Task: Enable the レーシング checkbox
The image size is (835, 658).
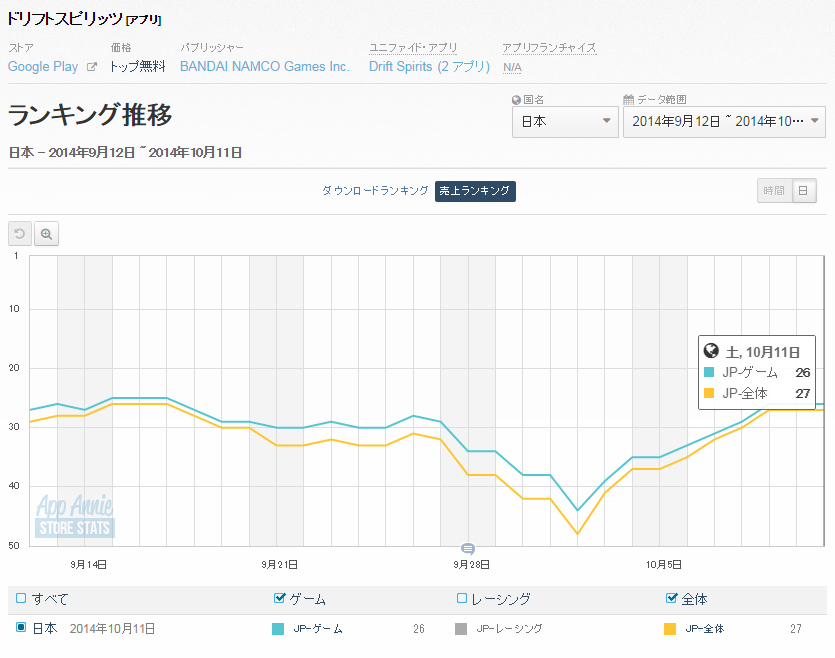Action: coord(462,599)
